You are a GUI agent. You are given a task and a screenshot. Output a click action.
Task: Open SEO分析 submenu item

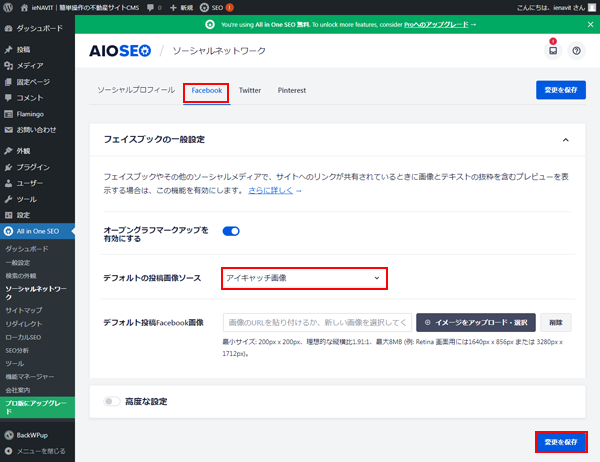coord(17,350)
